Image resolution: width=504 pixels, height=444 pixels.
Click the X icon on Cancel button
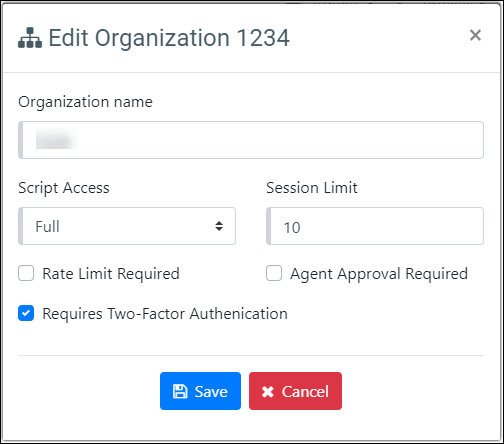(x=268, y=392)
